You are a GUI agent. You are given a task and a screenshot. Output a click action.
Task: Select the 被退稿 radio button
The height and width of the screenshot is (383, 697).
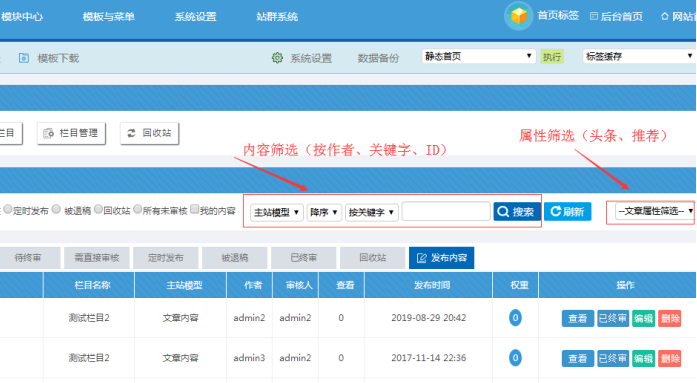56,209
